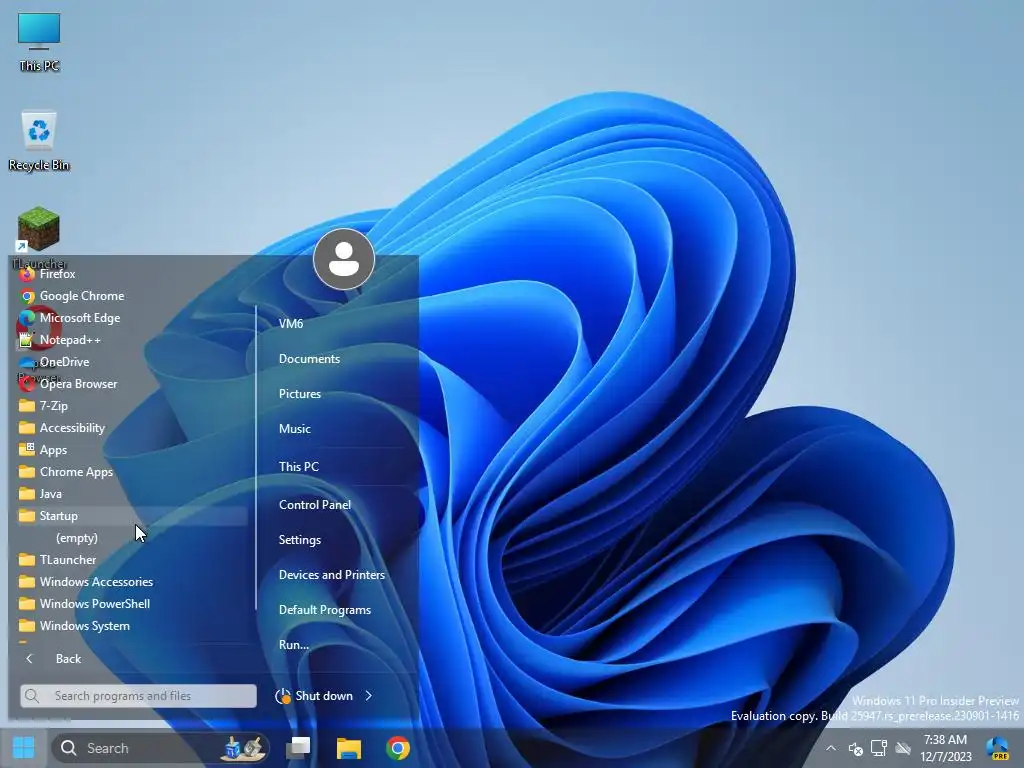Click the Insider PRE tray icon

pos(997,748)
